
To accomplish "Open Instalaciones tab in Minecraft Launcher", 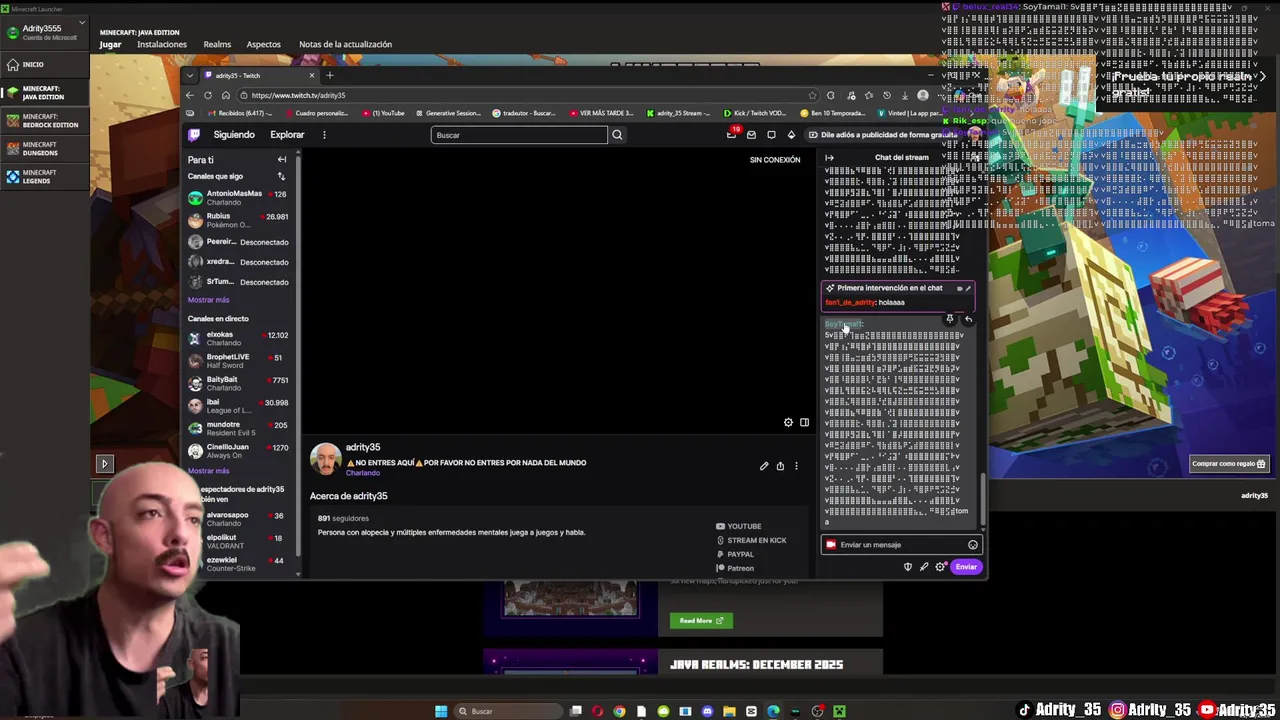I will click(x=162, y=44).
